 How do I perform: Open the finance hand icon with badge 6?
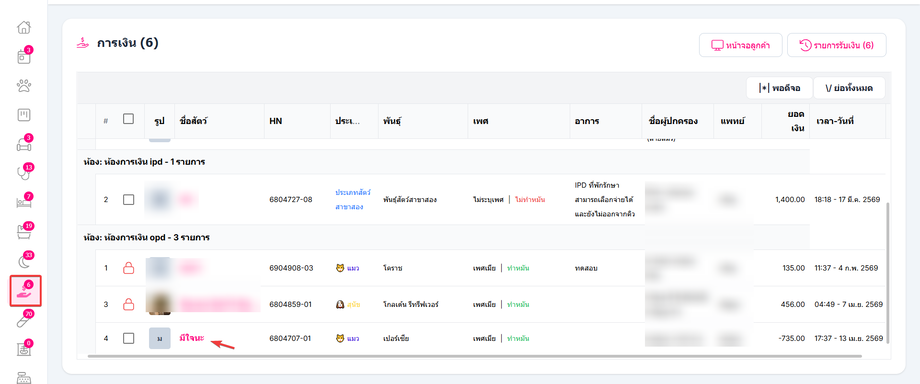pos(25,291)
